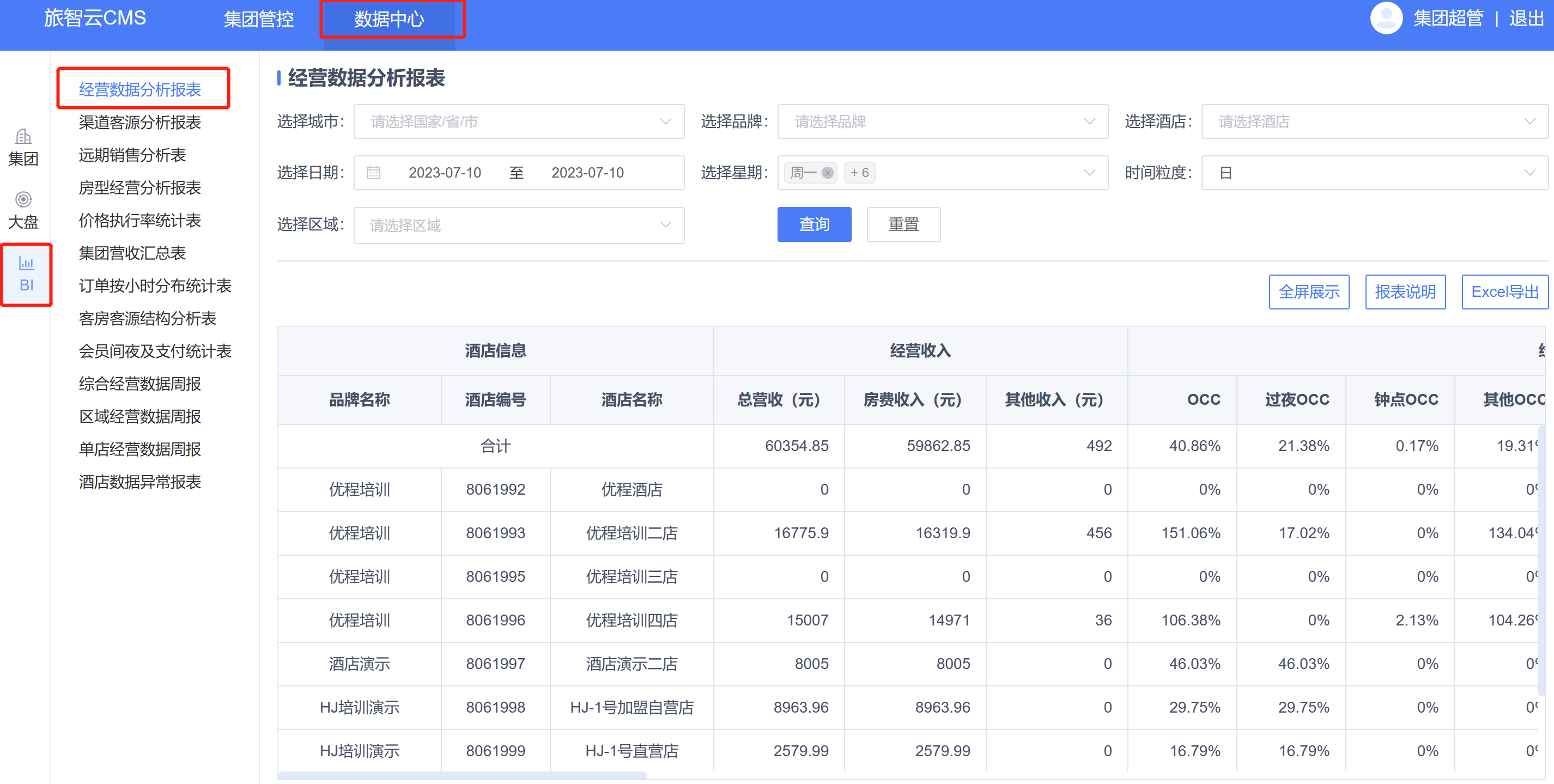The height and width of the screenshot is (784, 1554).
Task: Remove the 周一 tag via its x icon
Action: tap(827, 173)
